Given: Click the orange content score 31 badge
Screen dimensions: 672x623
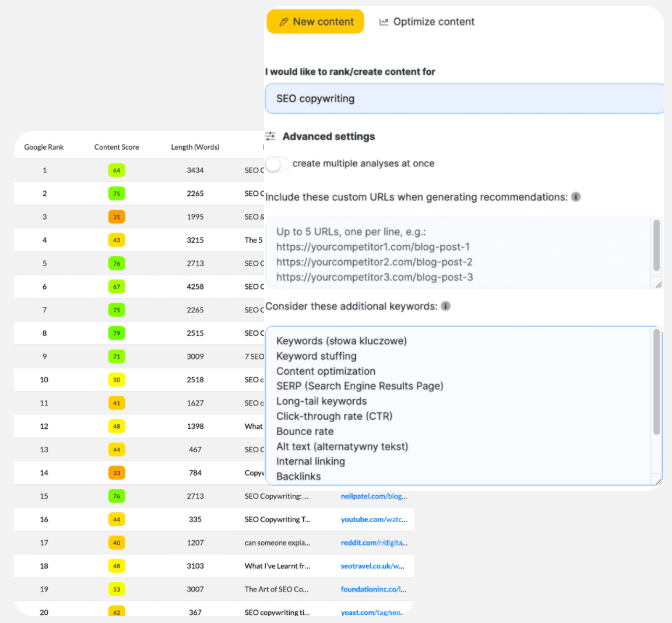Looking at the screenshot, I should (x=117, y=217).
